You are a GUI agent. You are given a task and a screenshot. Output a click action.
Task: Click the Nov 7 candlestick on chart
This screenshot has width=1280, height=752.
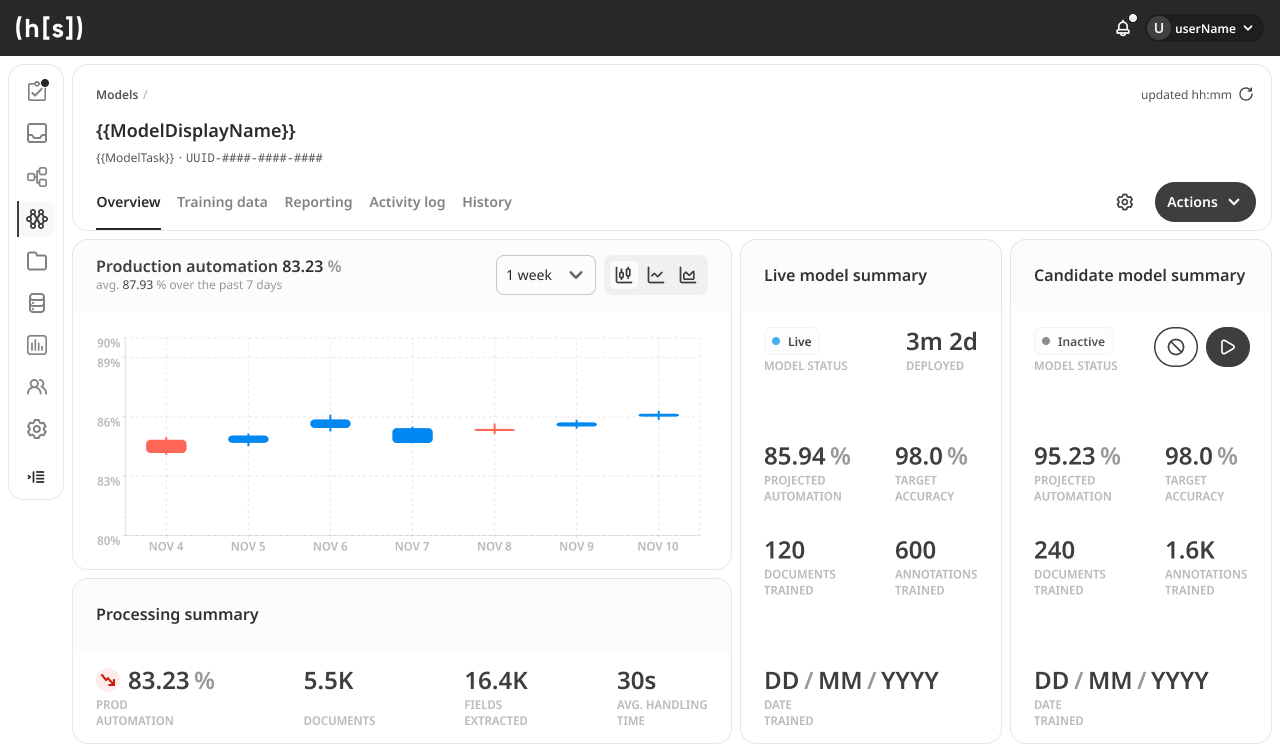point(412,435)
